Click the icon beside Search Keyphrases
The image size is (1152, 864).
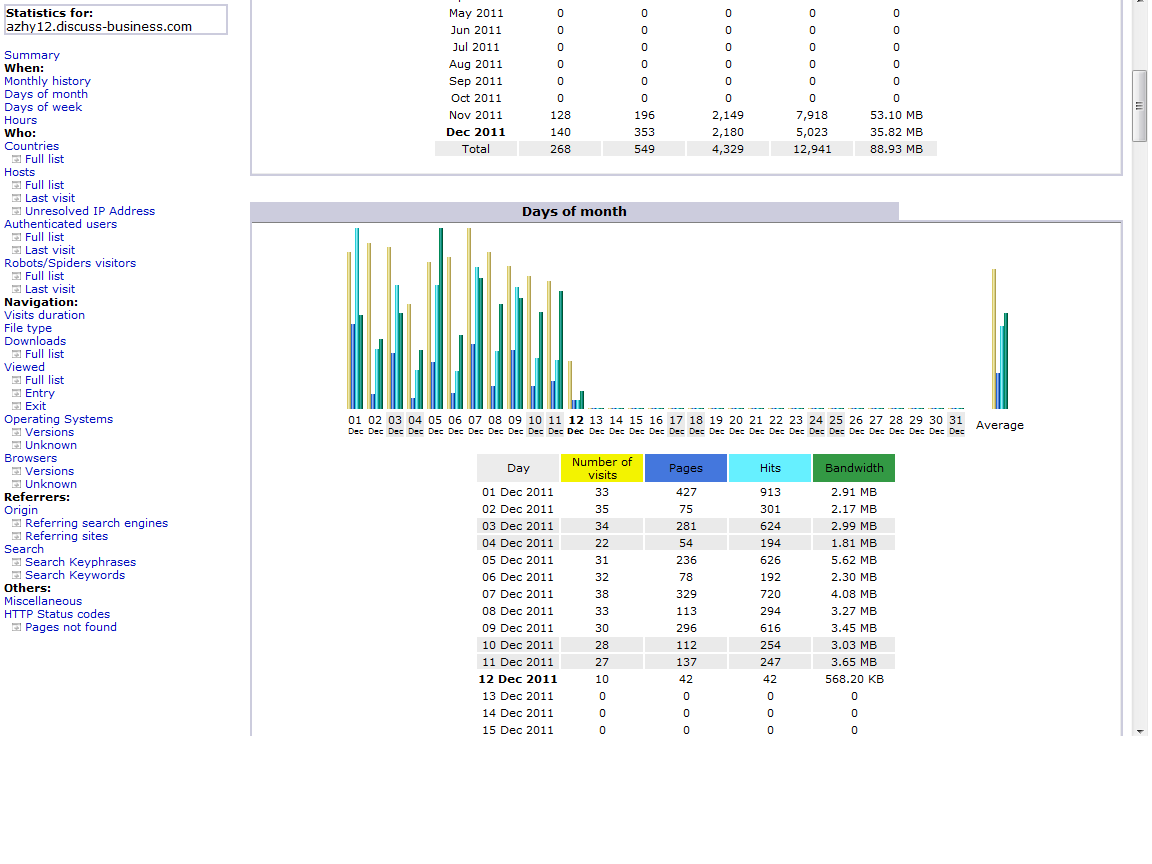click(x=16, y=563)
